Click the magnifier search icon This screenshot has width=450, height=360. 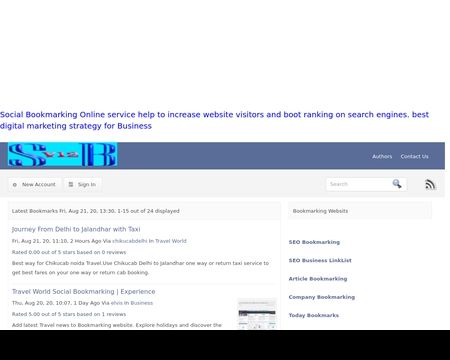pos(397,184)
